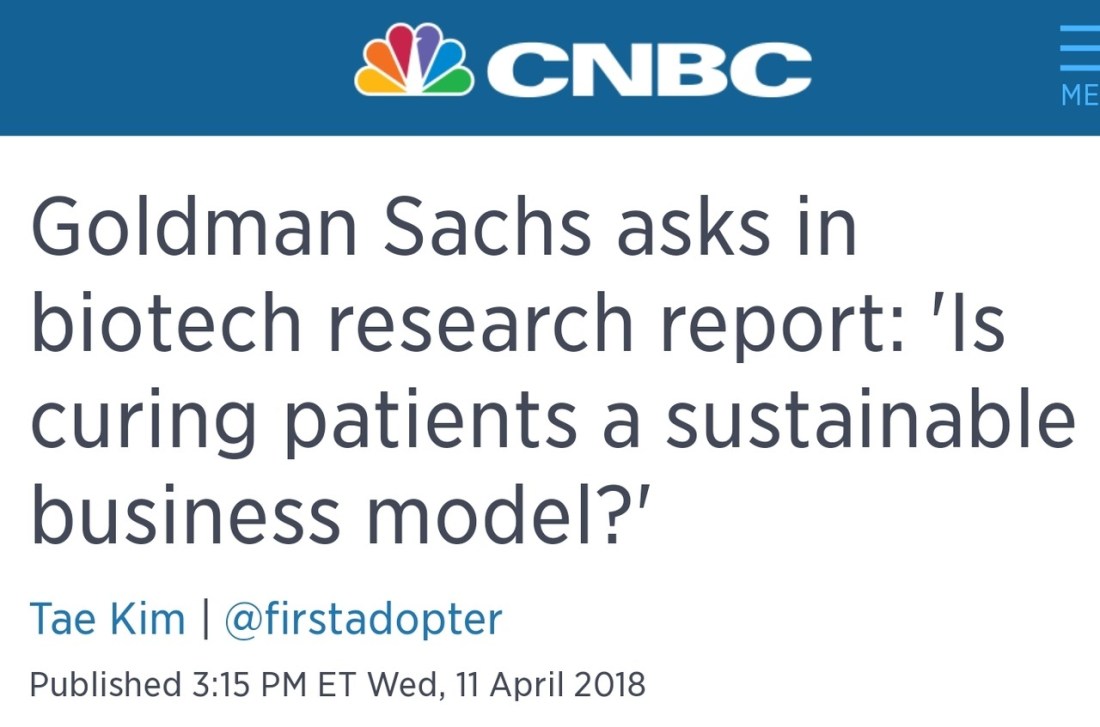The height and width of the screenshot is (727, 1100).
Task: Click '11 April 2018' in the publish line
Action: [551, 685]
